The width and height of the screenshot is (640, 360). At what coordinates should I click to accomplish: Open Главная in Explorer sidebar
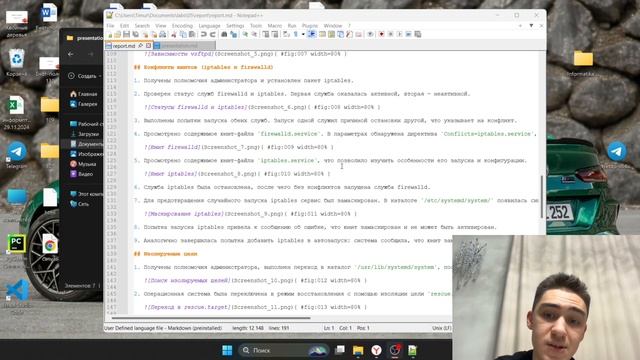tap(84, 94)
